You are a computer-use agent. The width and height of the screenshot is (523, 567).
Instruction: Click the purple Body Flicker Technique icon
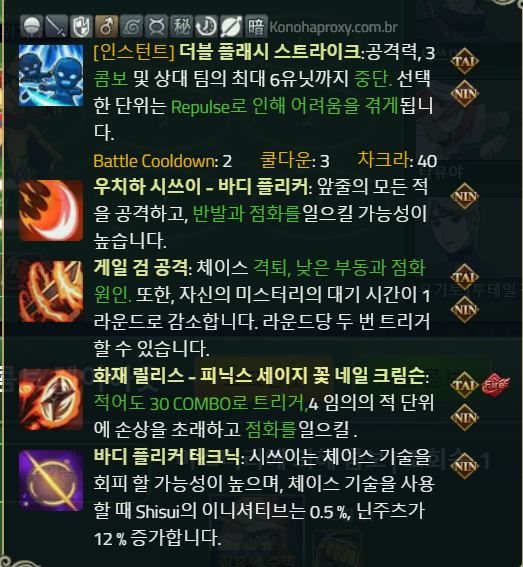pyautogui.click(x=51, y=481)
